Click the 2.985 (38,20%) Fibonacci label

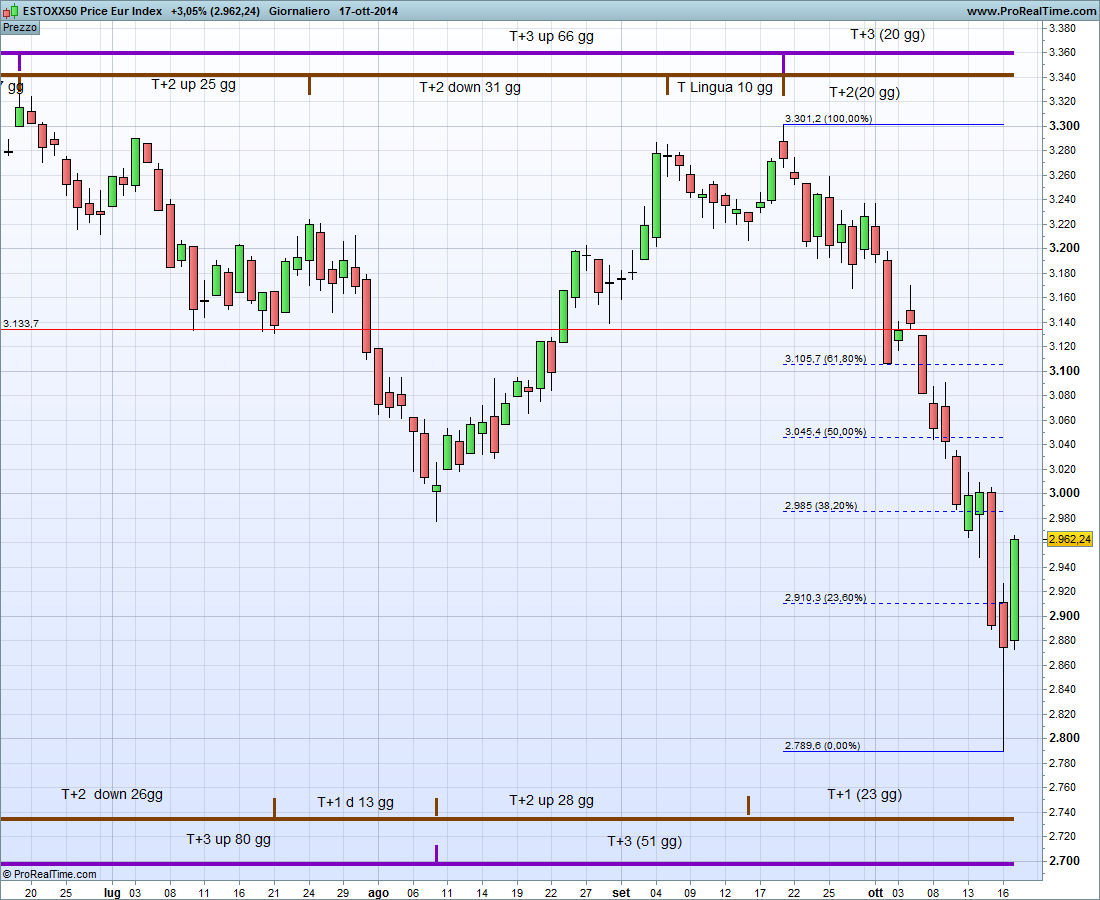[x=821, y=506]
